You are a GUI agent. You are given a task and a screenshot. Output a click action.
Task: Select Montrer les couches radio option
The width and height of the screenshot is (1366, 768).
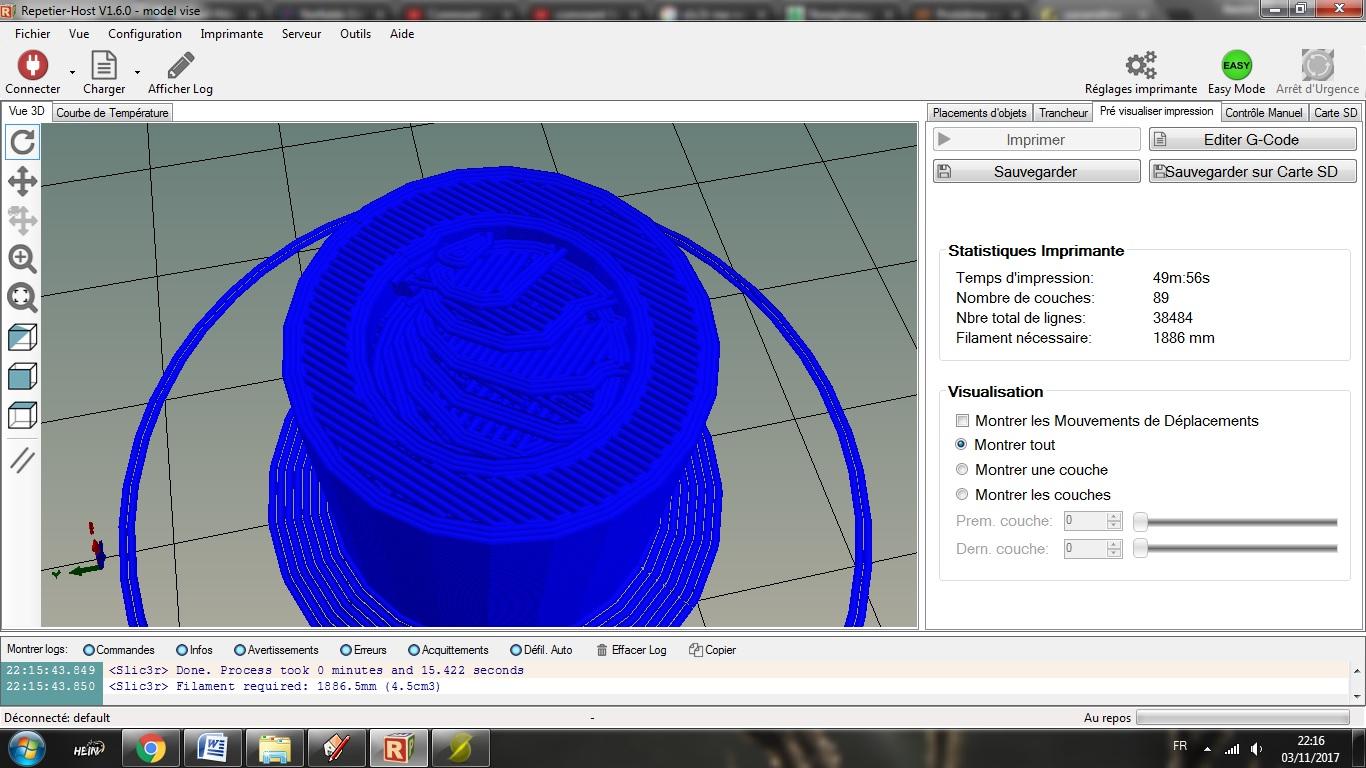pos(962,495)
